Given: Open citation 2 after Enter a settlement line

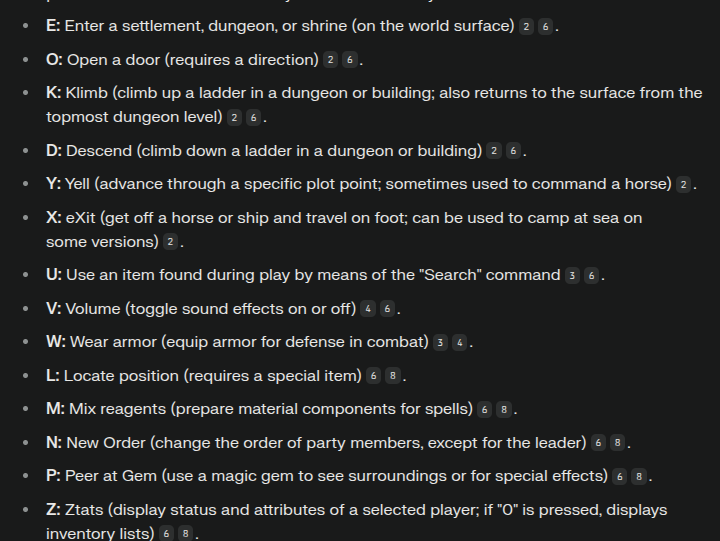Looking at the screenshot, I should pyautogui.click(x=526, y=27).
